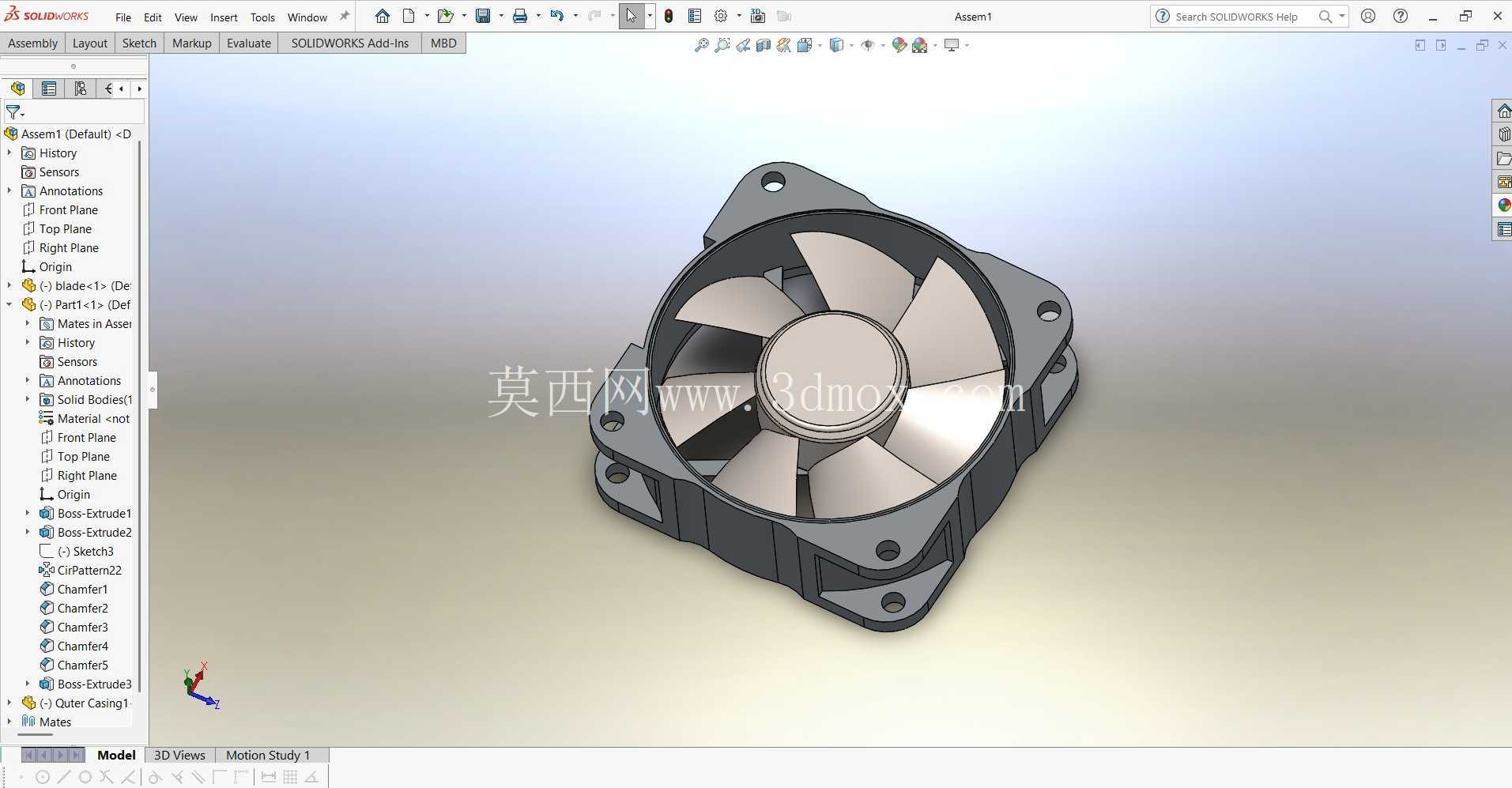Click the 3D camera capture icon
The image size is (1512, 788).
757,16
